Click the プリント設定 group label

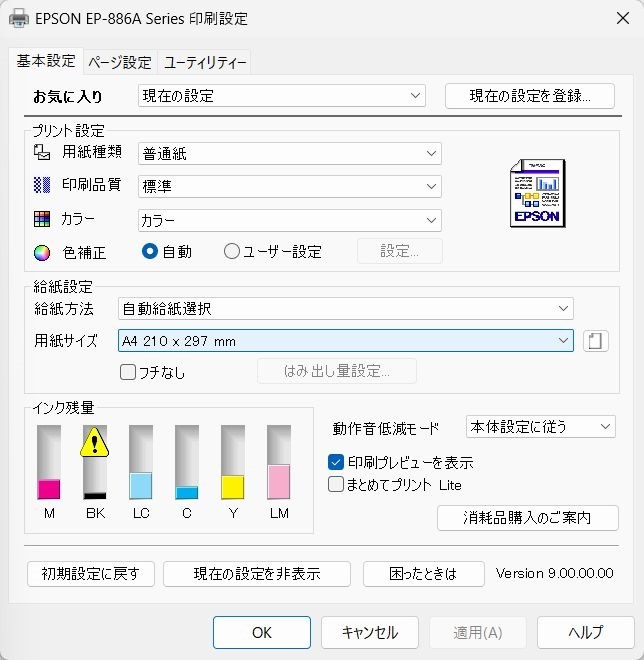pyautogui.click(x=69, y=130)
